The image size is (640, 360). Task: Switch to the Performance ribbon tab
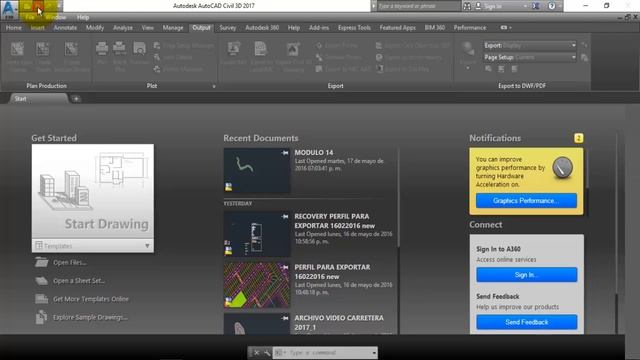click(x=469, y=28)
